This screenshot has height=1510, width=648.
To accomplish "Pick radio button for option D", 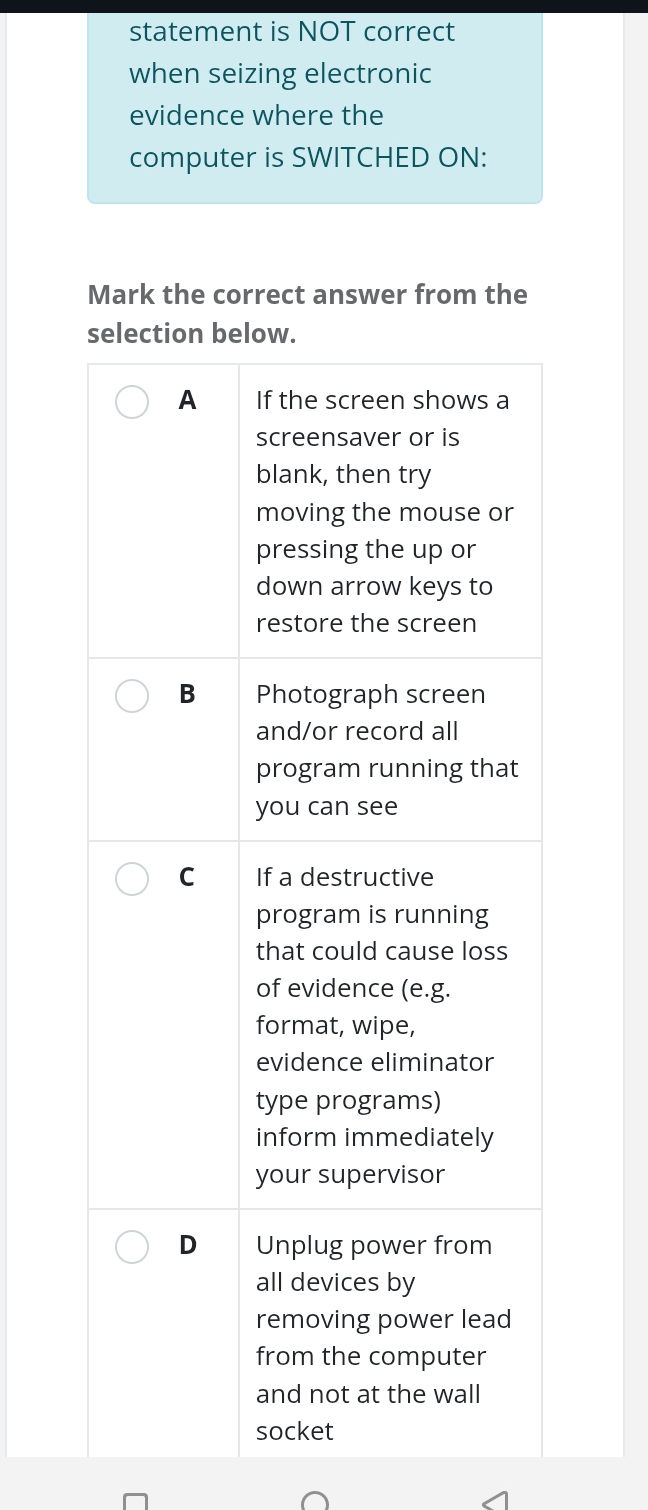I will (132, 1246).
